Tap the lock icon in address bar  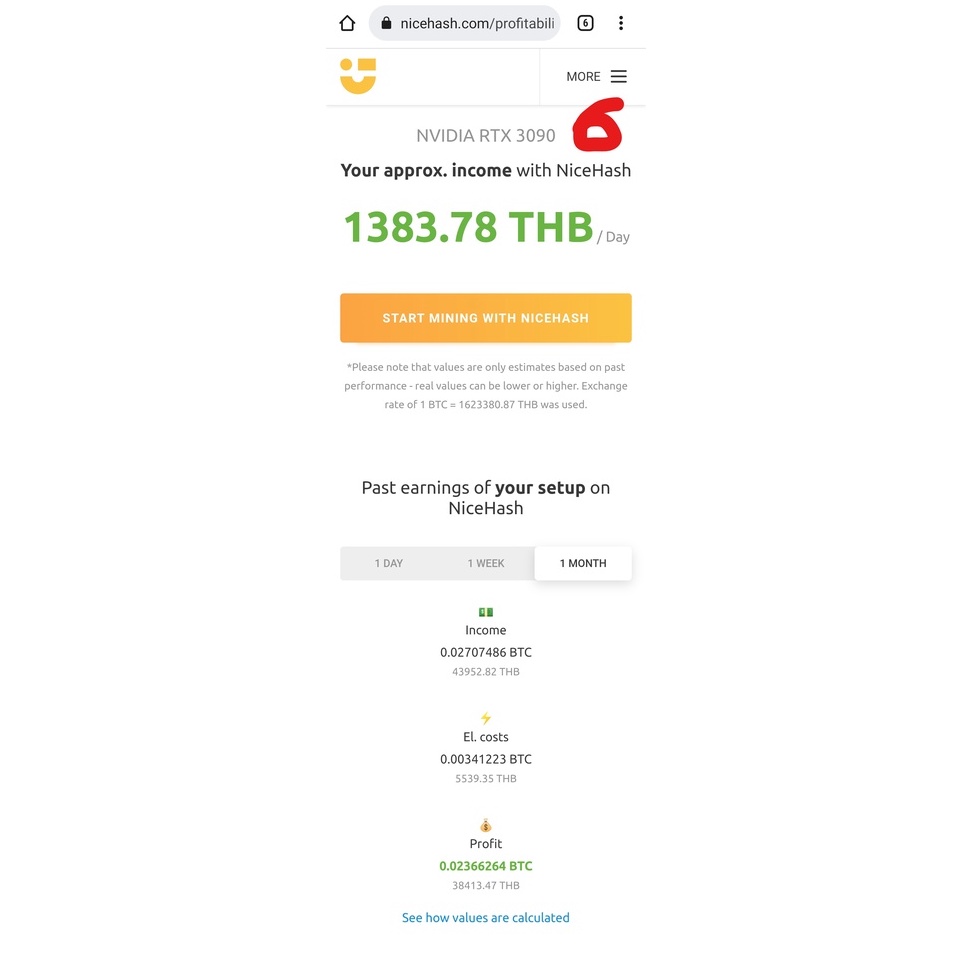coord(386,24)
